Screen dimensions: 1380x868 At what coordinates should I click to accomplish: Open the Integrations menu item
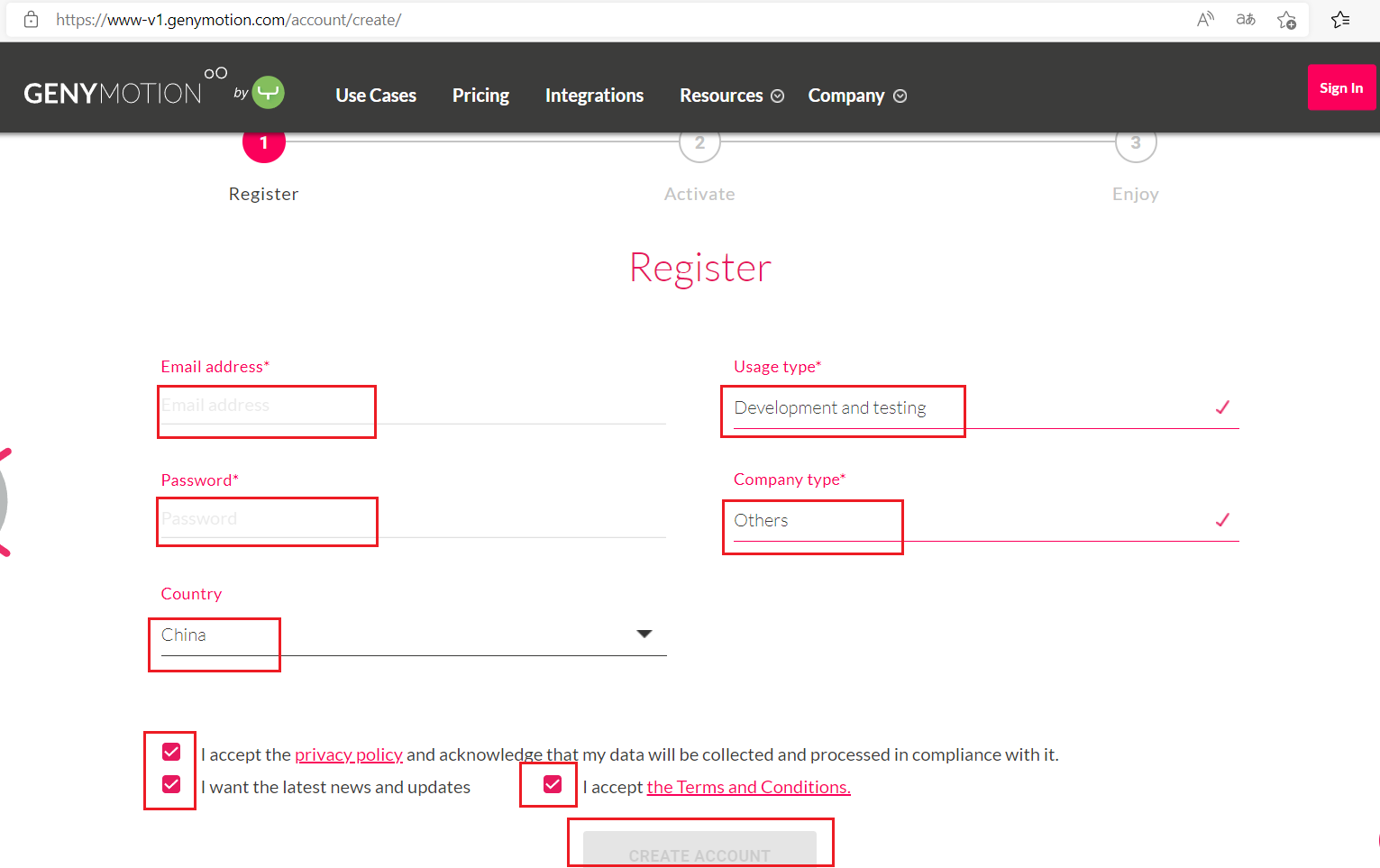[x=594, y=96]
